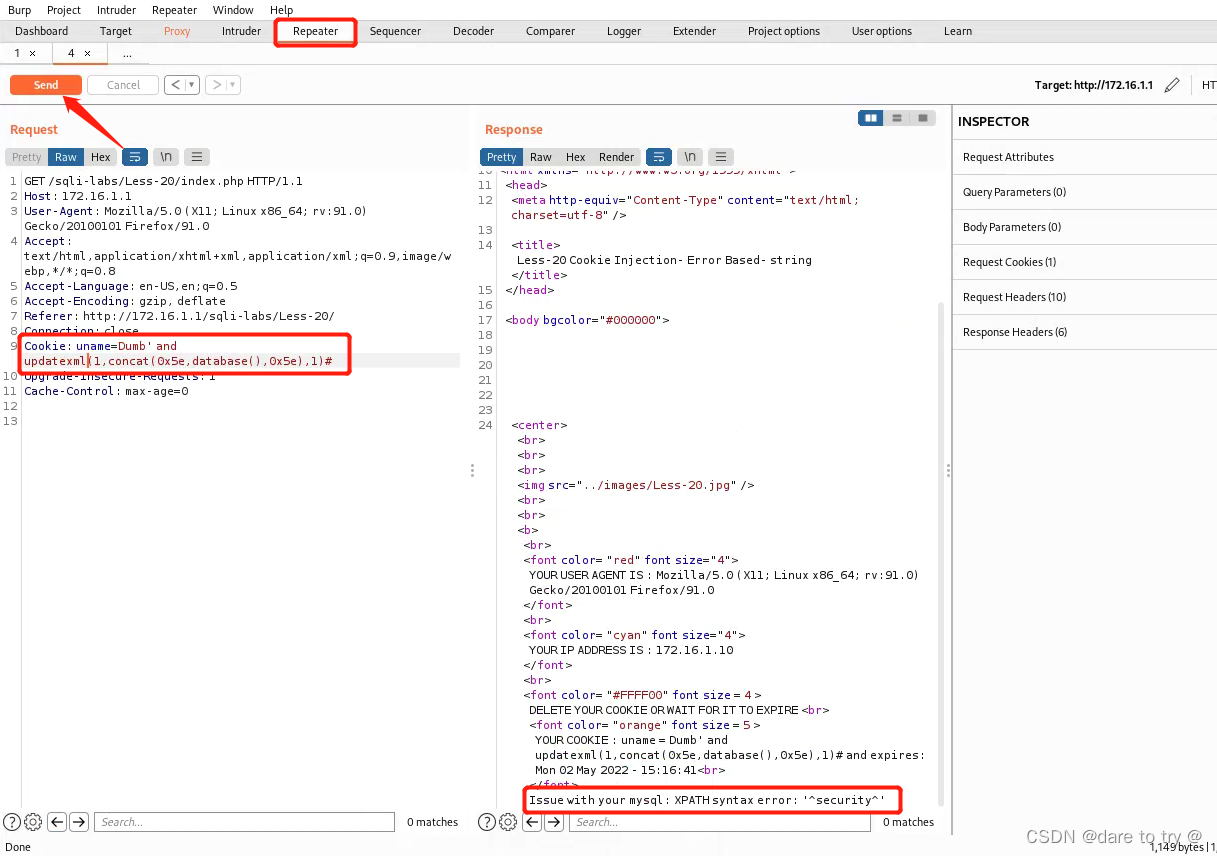Expand Body Parameters (0) section
This screenshot has height=856, width=1217.
(1084, 227)
